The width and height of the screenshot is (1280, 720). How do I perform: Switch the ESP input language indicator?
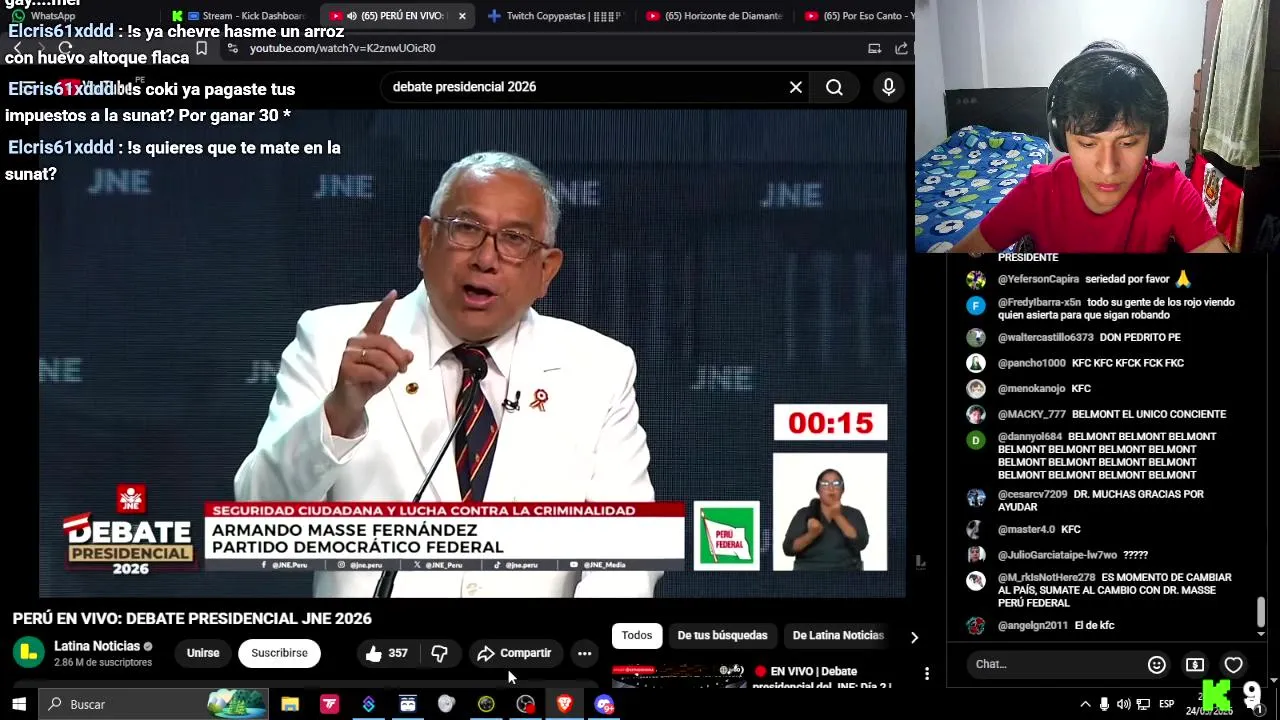pos(1166,704)
